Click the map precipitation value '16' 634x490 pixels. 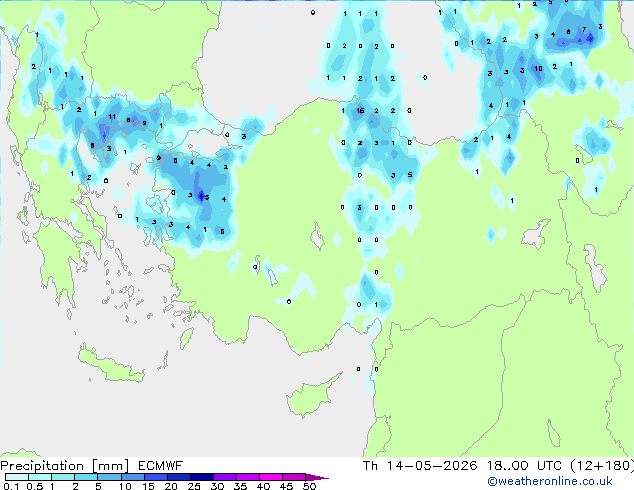coord(360,110)
